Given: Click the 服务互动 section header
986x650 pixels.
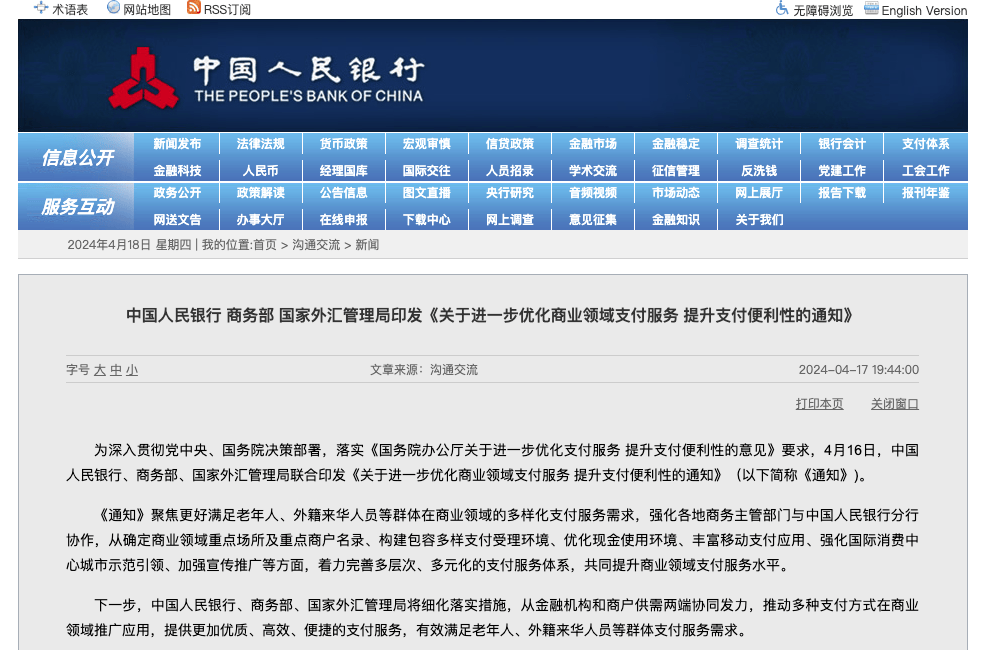Looking at the screenshot, I should pos(77,206).
